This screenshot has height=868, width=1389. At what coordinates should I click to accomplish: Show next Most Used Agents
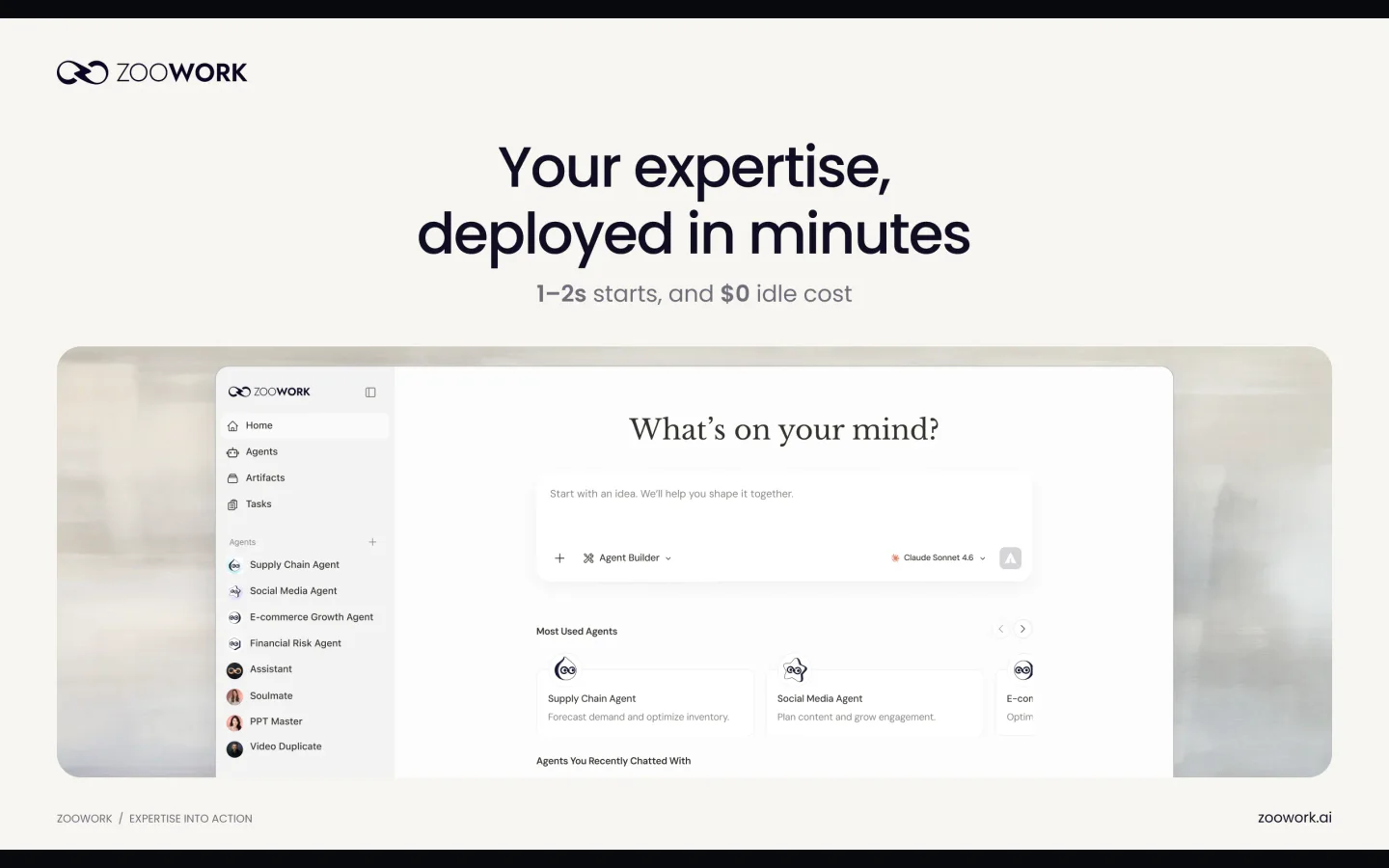coord(1023,629)
